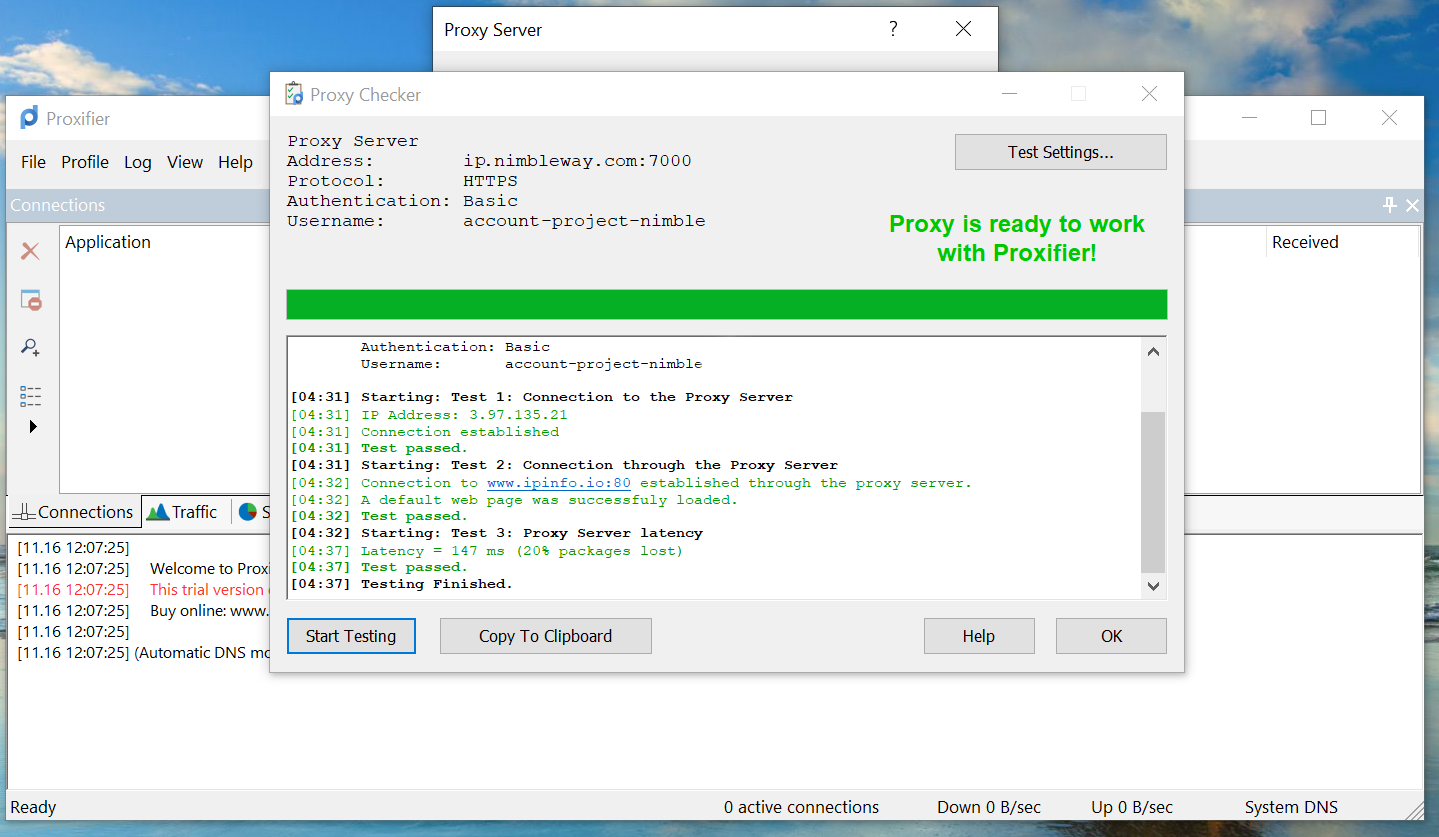Open the www.ipinfo.io:80 link
Screen dimensions: 1439x837
click(x=558, y=483)
